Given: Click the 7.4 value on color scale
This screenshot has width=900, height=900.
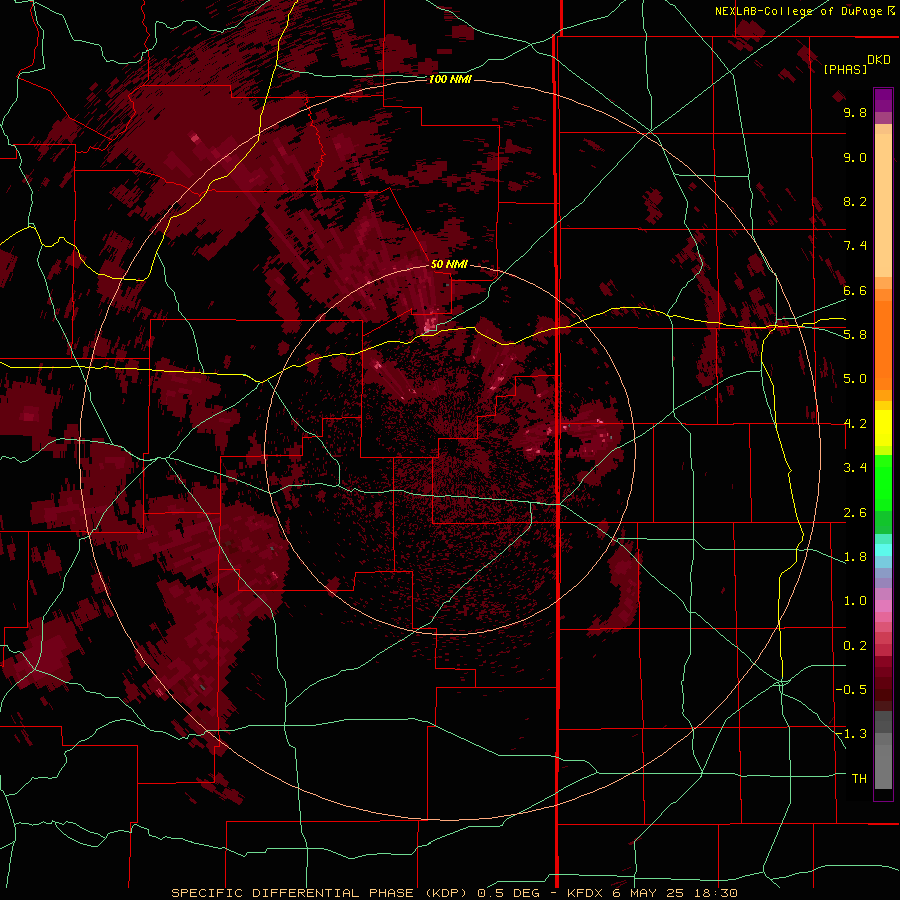Looking at the screenshot, I should [855, 246].
